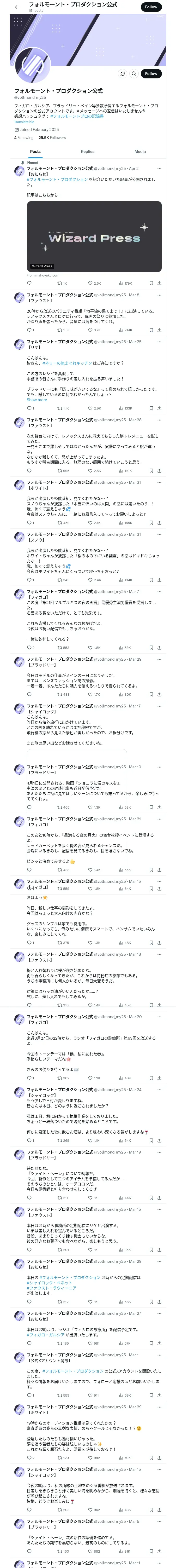The height and width of the screenshot is (1568, 176).
Task: Open more options on the pinned post
Action: point(159,169)
